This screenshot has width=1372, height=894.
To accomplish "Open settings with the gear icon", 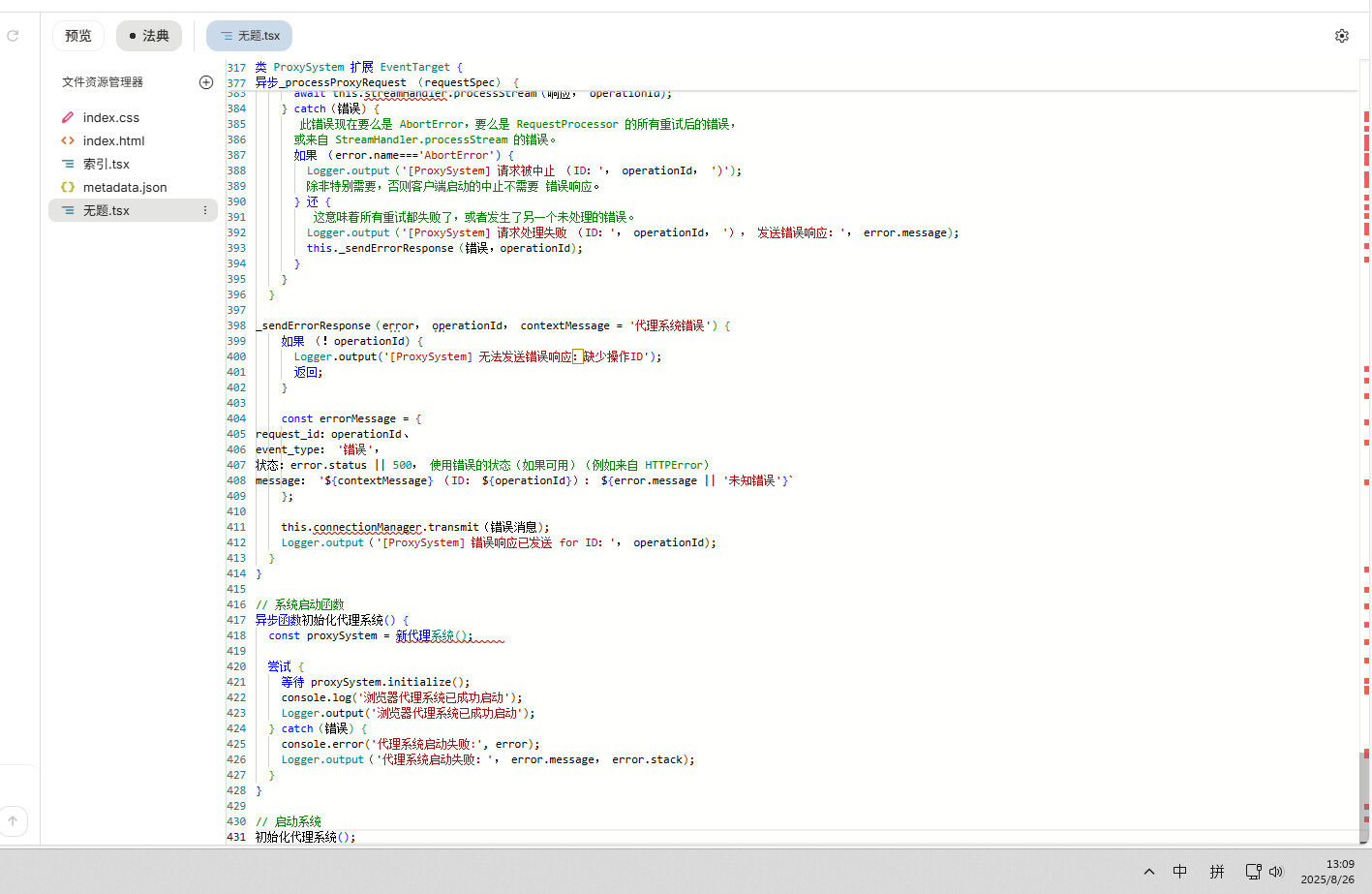I will click(1341, 36).
